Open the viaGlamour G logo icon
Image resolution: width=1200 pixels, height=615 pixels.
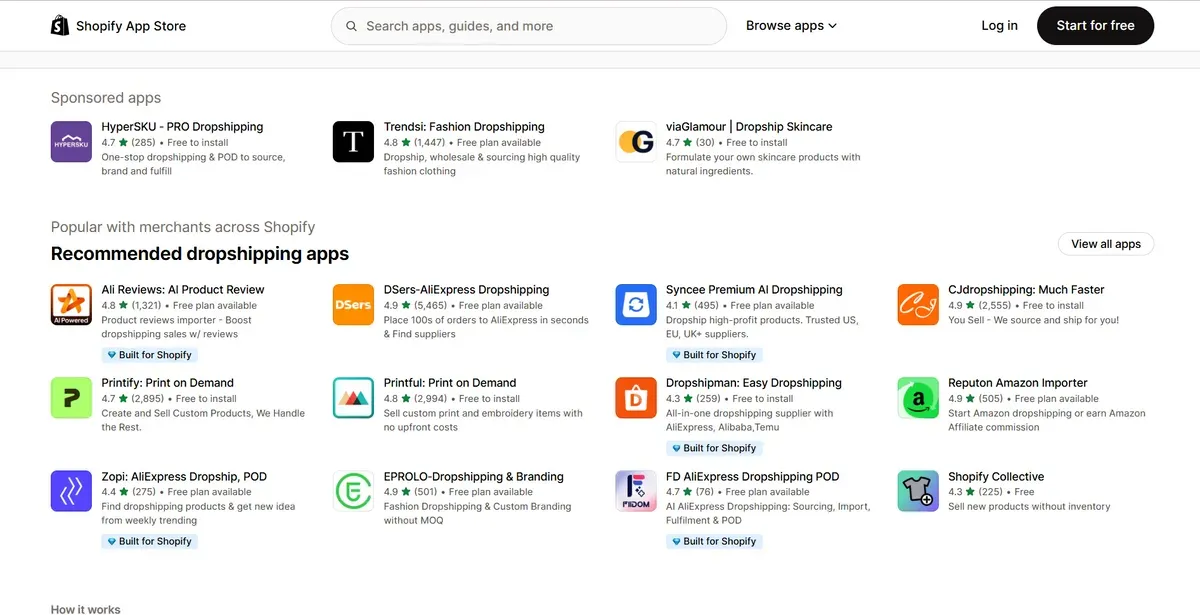click(635, 142)
